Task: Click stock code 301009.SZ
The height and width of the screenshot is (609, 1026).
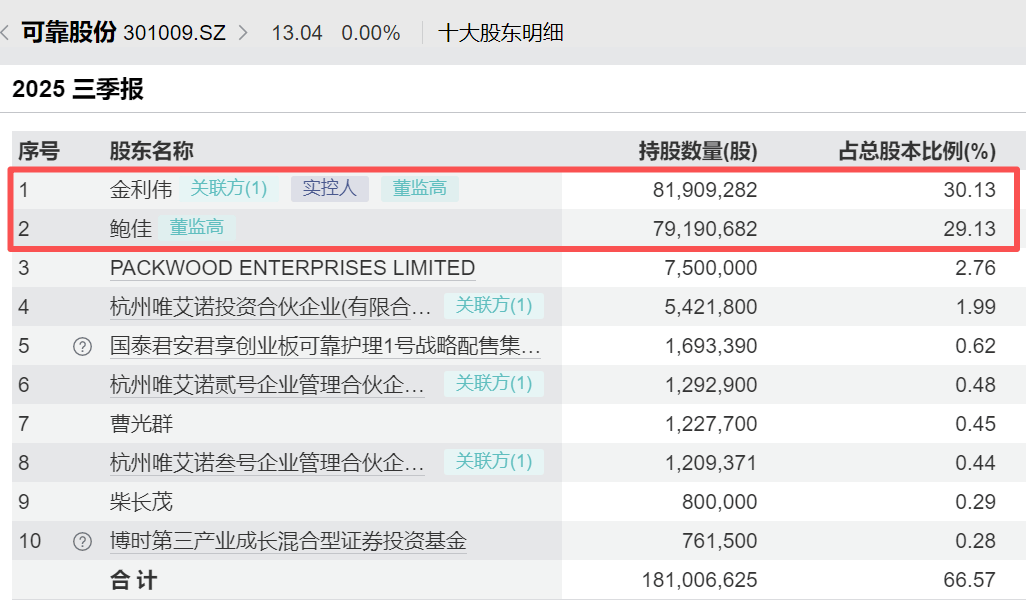Action: (174, 33)
